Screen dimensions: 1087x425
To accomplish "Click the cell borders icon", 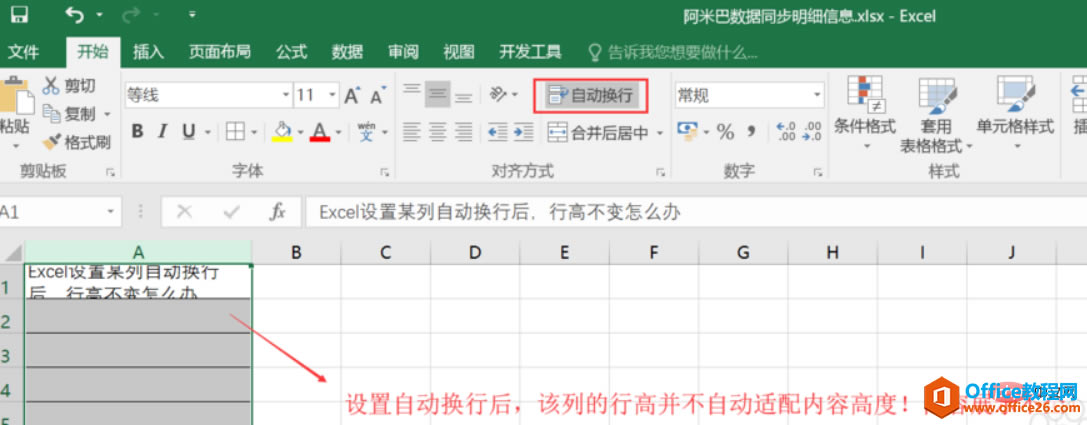I will pyautogui.click(x=236, y=131).
